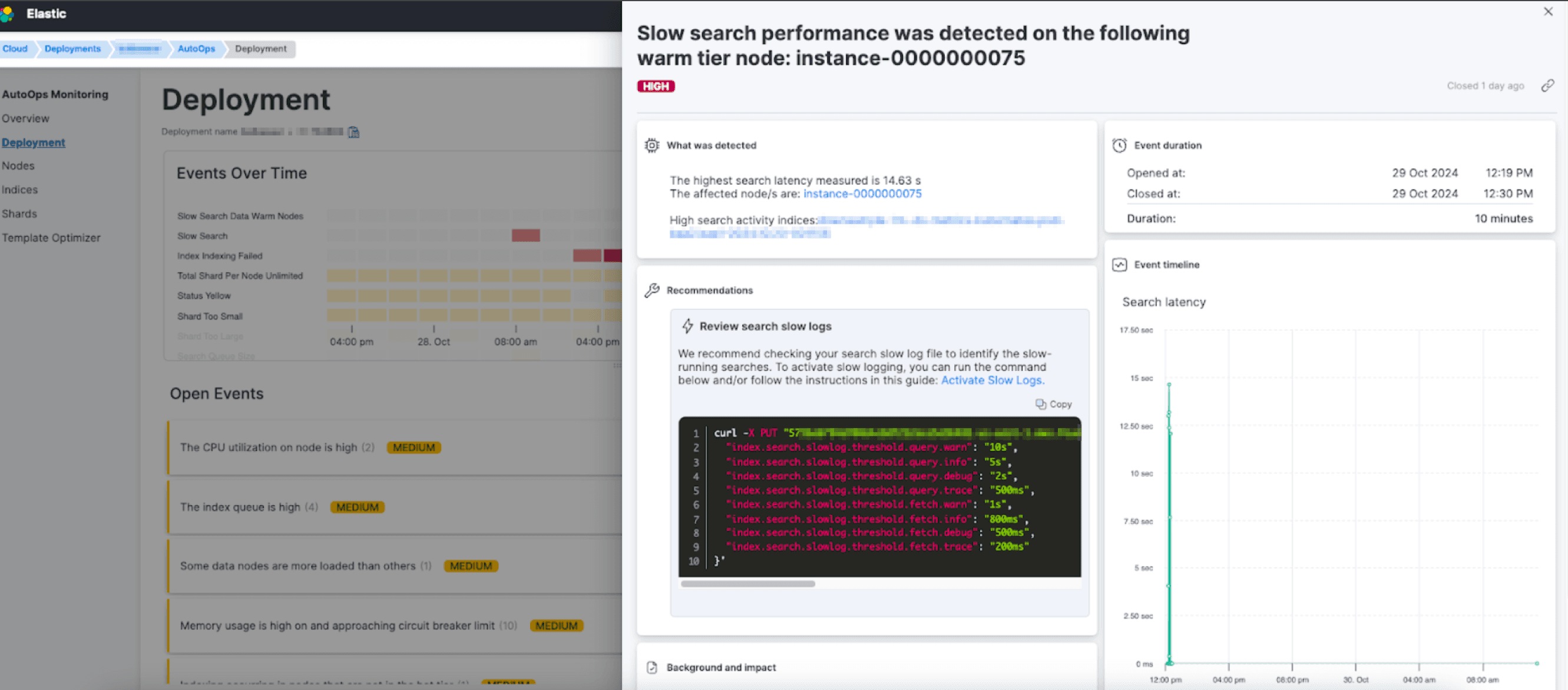Click red Slow Search heatmap cell
Screen dimensions: 1568x690
[525, 235]
